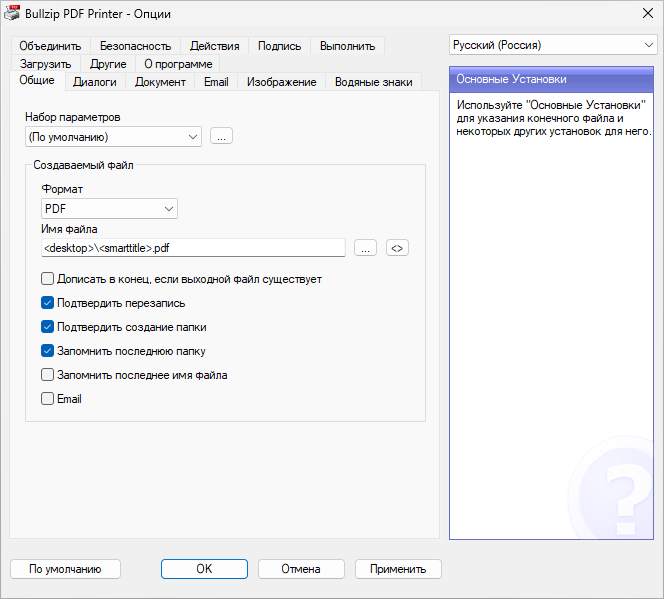This screenshot has width=664, height=599.
Task: Open the Безопасность tab
Action: [136, 46]
